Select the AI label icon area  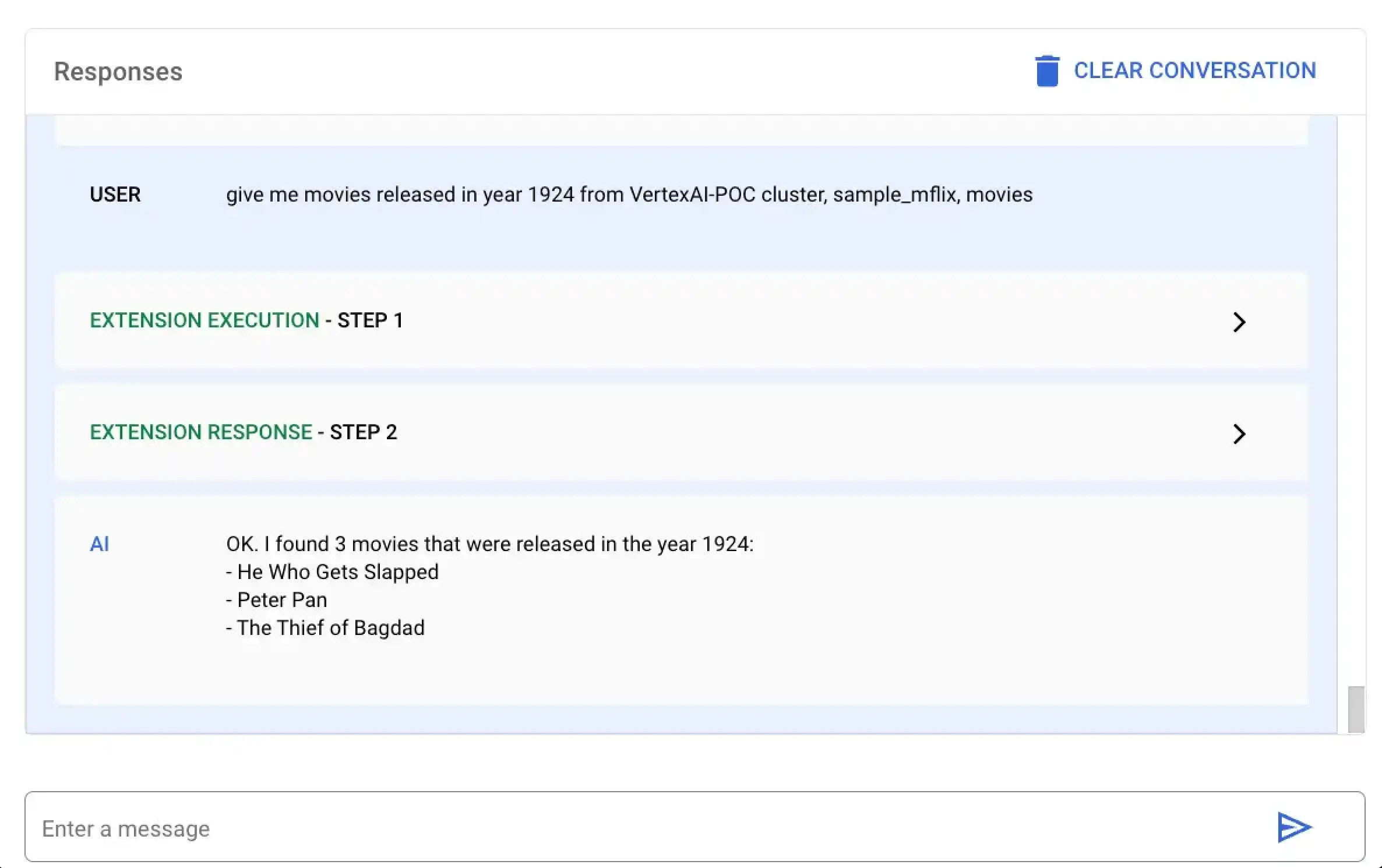pos(100,544)
